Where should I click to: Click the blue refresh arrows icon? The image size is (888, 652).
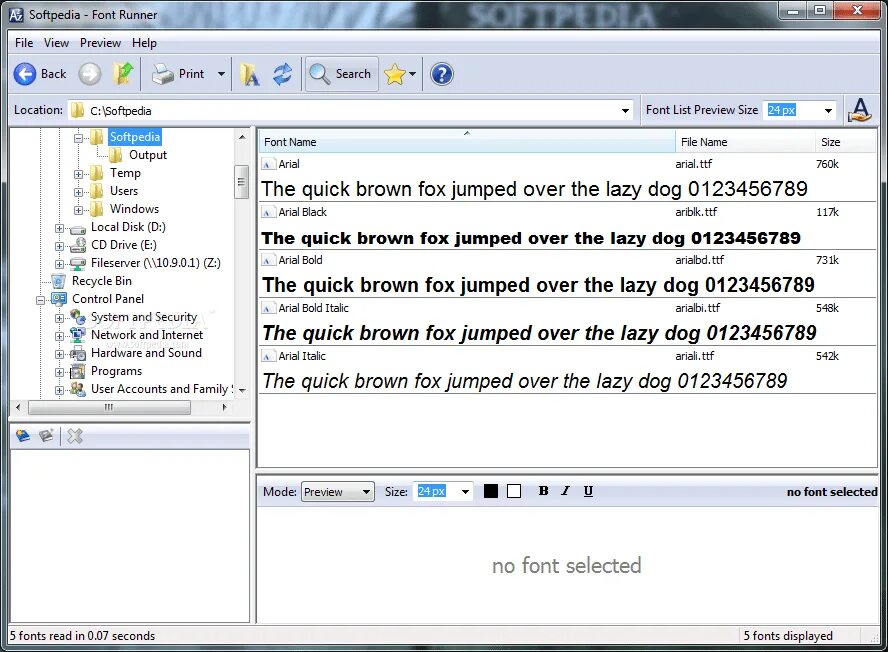[x=283, y=74]
